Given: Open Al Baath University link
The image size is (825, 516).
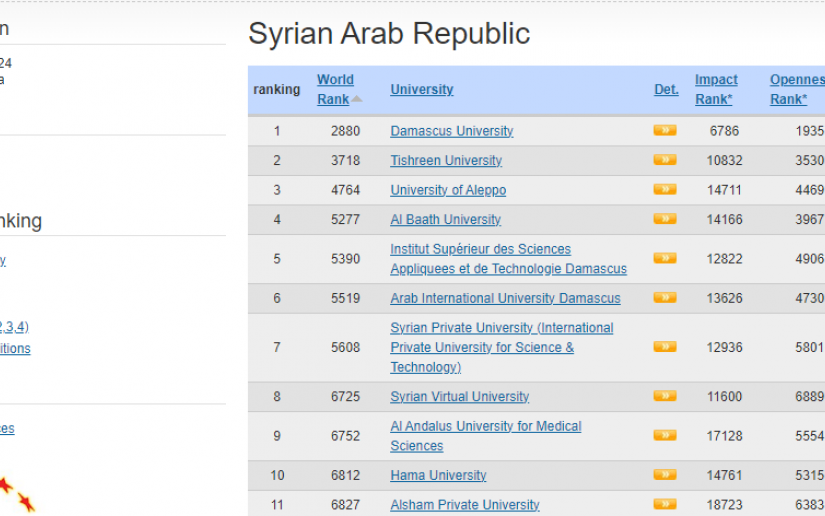Looking at the screenshot, I should coord(445,219).
